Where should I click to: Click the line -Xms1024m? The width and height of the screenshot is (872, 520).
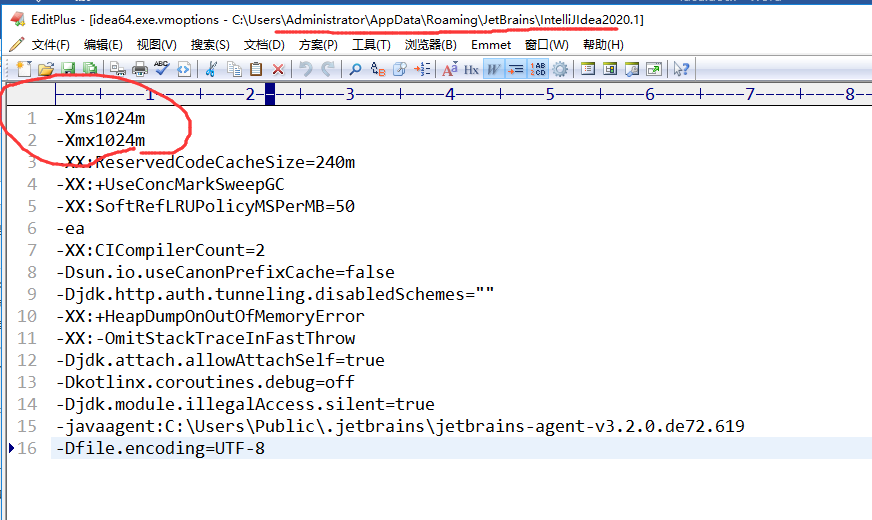pyautogui.click(x=101, y=118)
